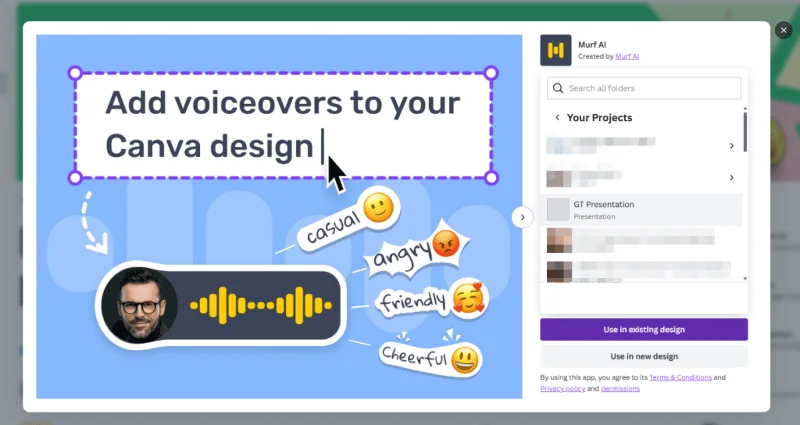Screen dimensions: 800x425
Task: Open the permissions link
Action: pyautogui.click(x=620, y=389)
